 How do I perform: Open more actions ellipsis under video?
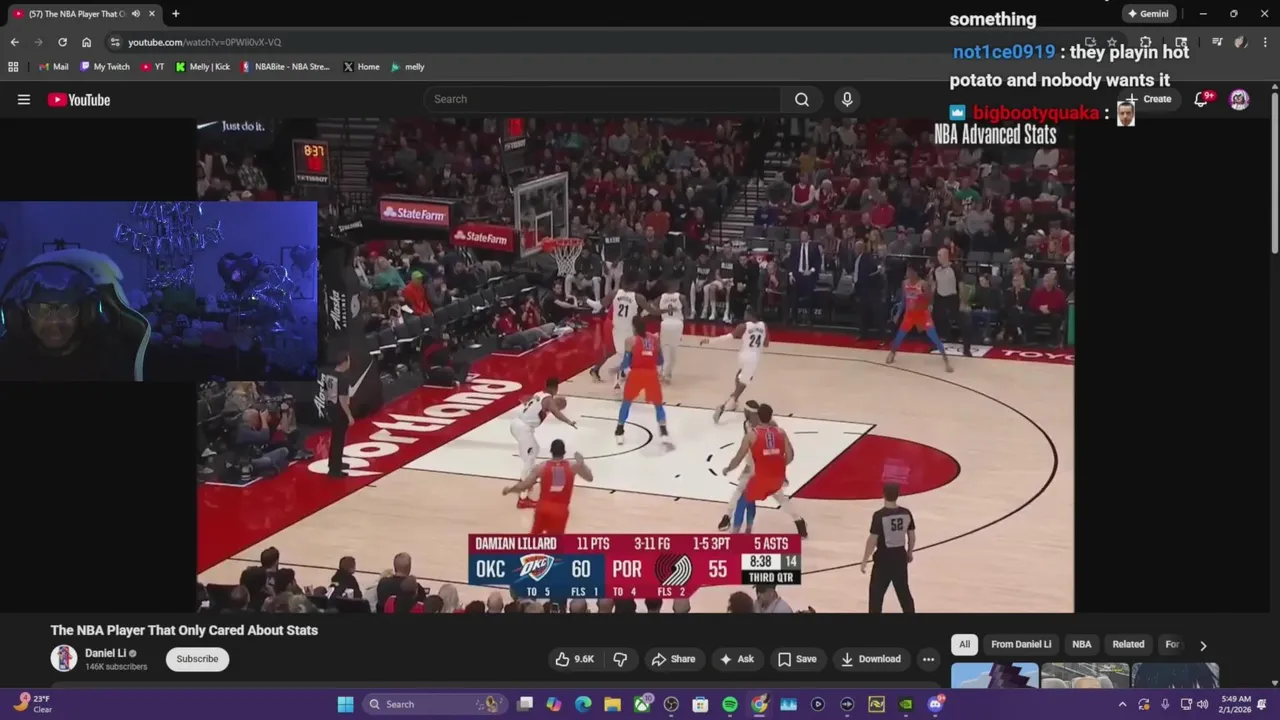pyautogui.click(x=928, y=659)
